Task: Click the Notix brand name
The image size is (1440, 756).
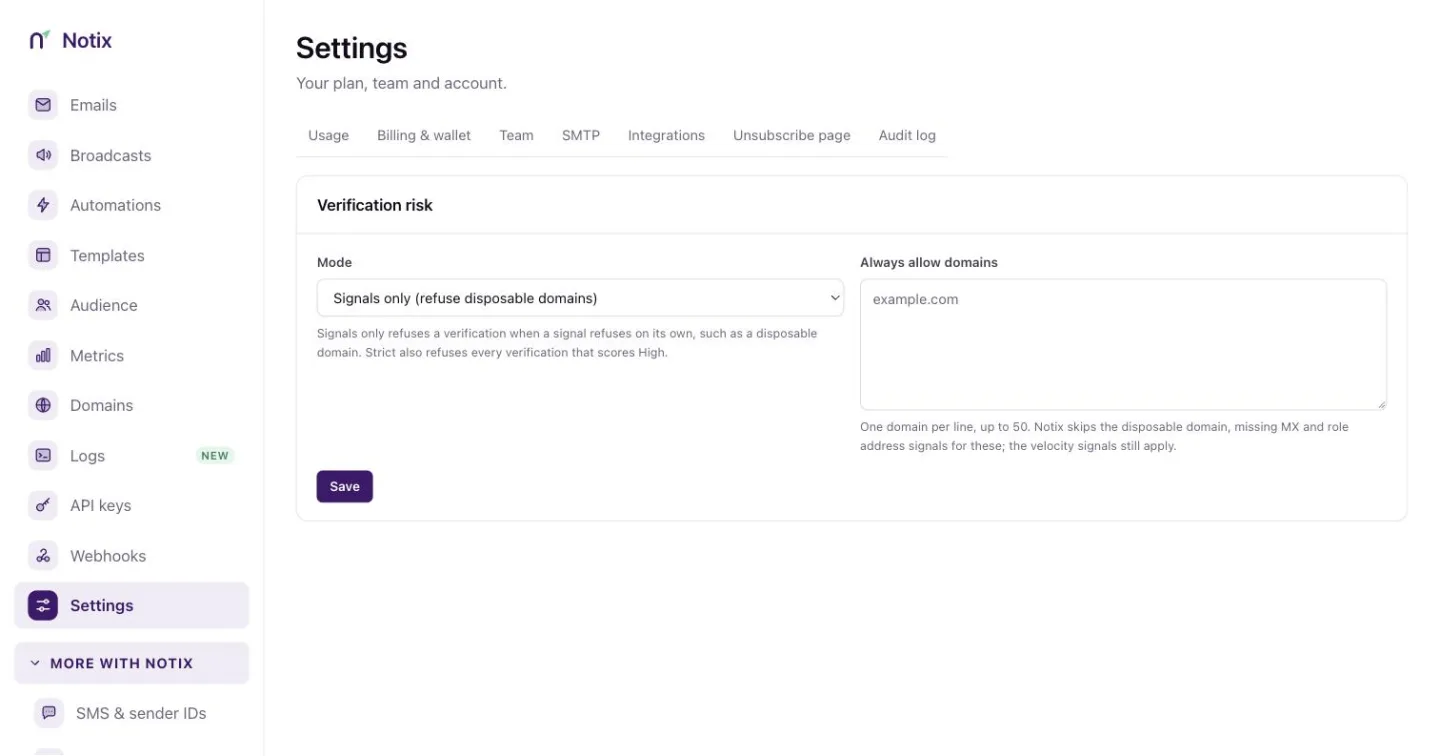Action: tap(87, 40)
